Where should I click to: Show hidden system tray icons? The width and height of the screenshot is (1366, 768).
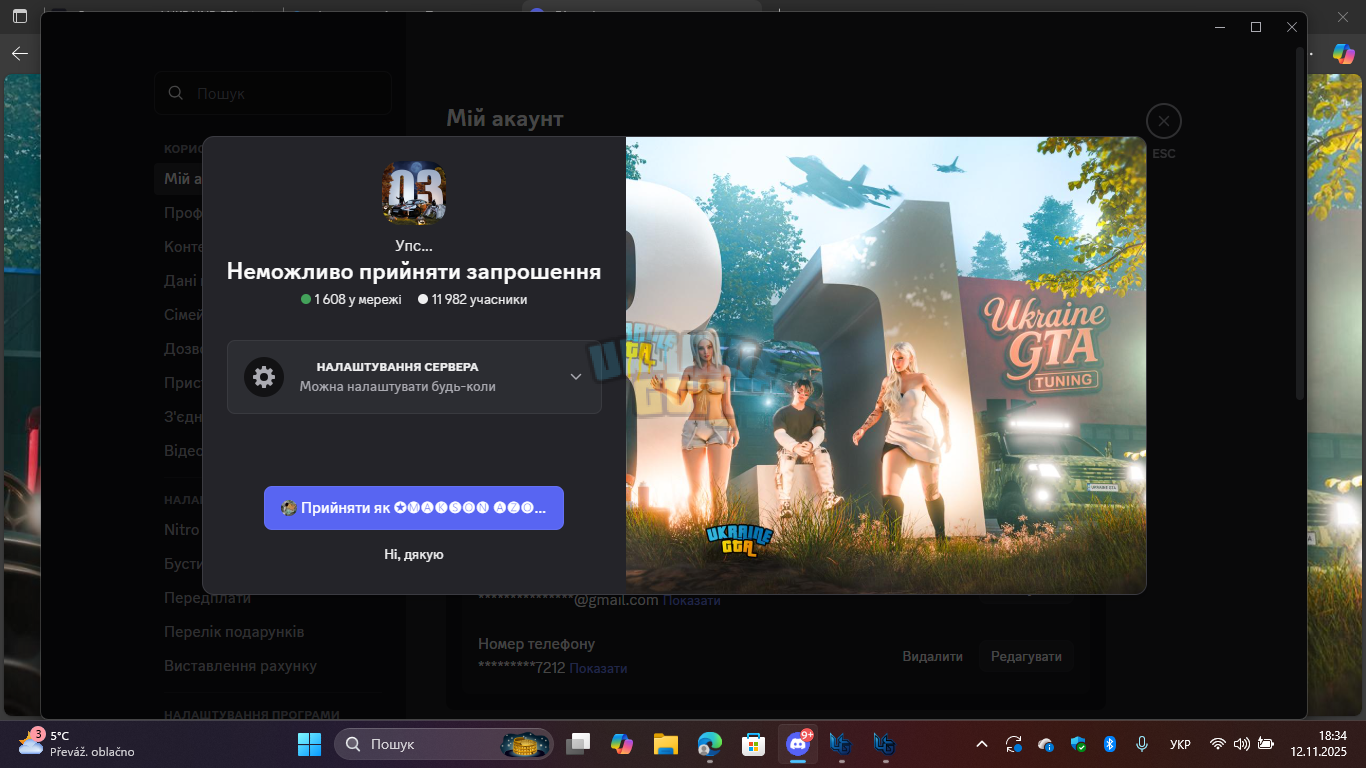coord(982,744)
